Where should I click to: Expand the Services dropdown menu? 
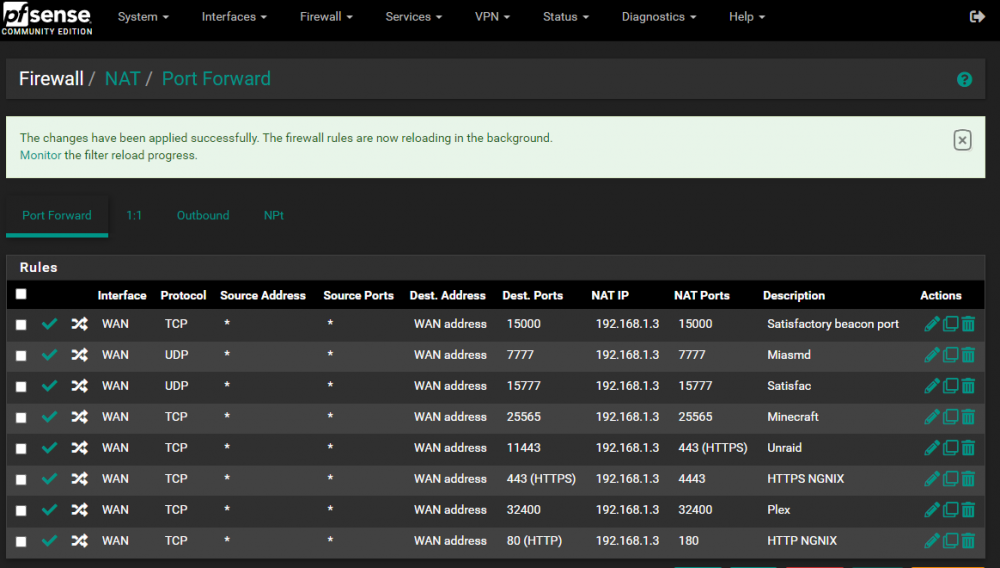click(413, 17)
